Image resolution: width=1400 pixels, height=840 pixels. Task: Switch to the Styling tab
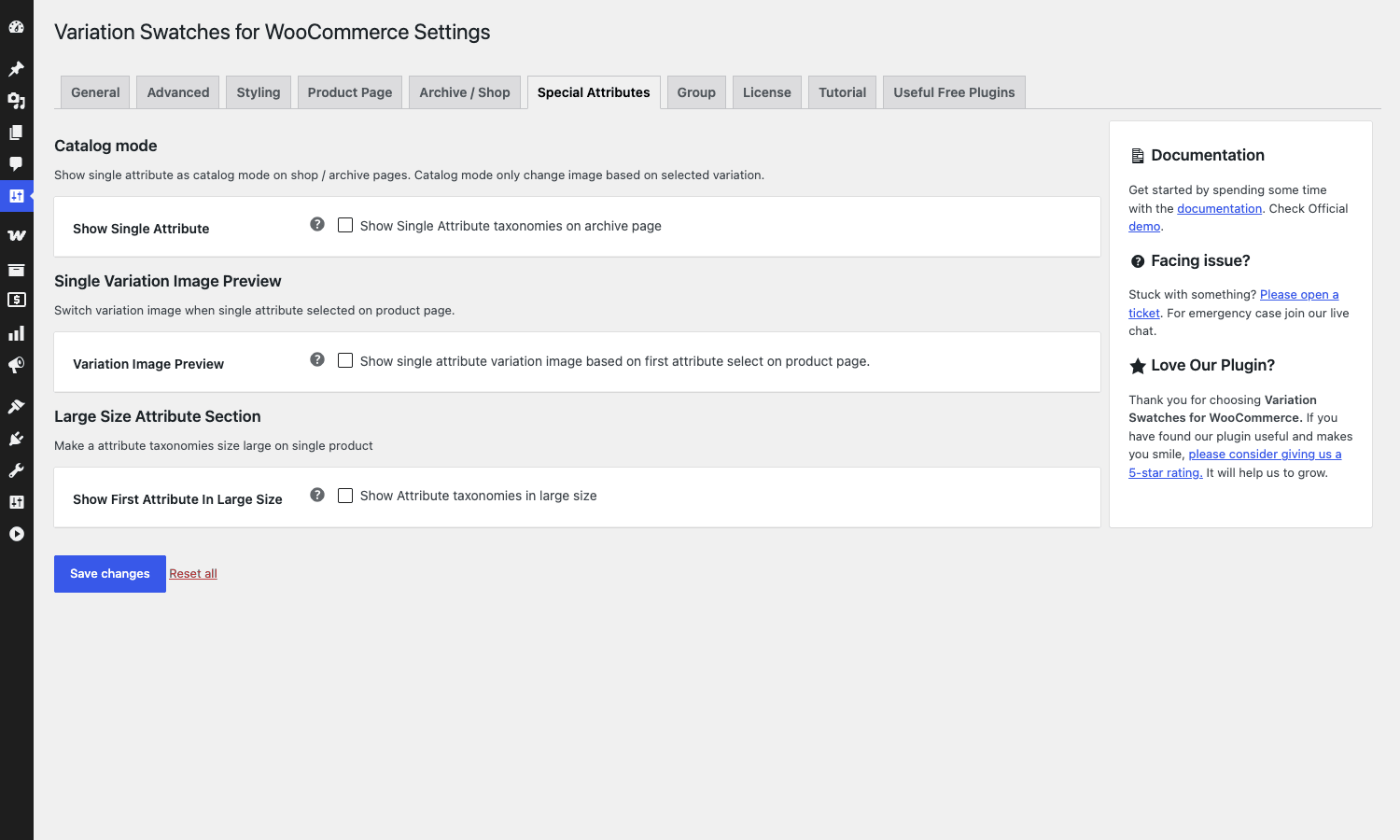pos(259,92)
